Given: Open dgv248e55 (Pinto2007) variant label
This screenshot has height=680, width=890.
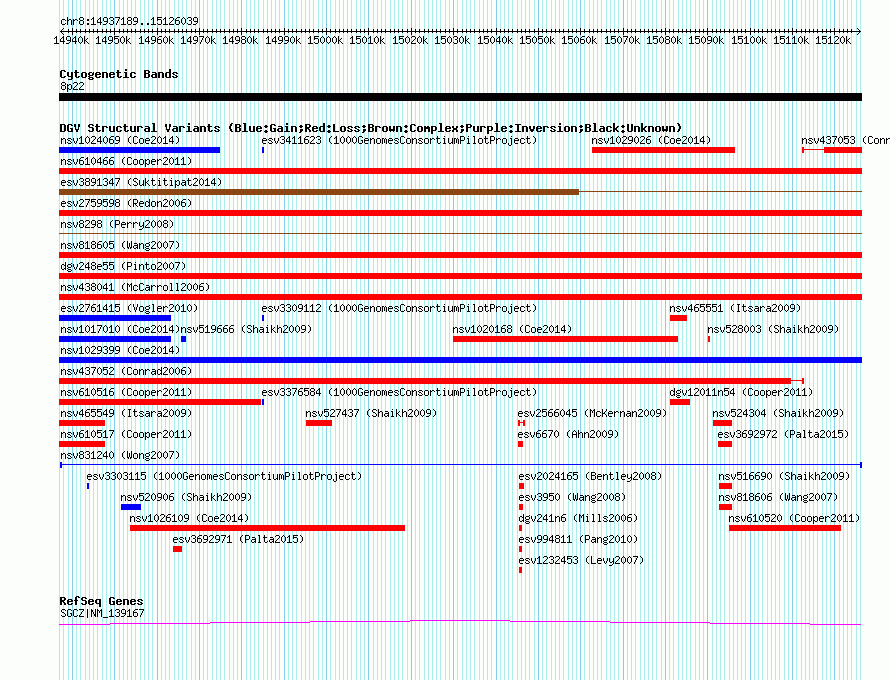Looking at the screenshot, I should point(123,266).
